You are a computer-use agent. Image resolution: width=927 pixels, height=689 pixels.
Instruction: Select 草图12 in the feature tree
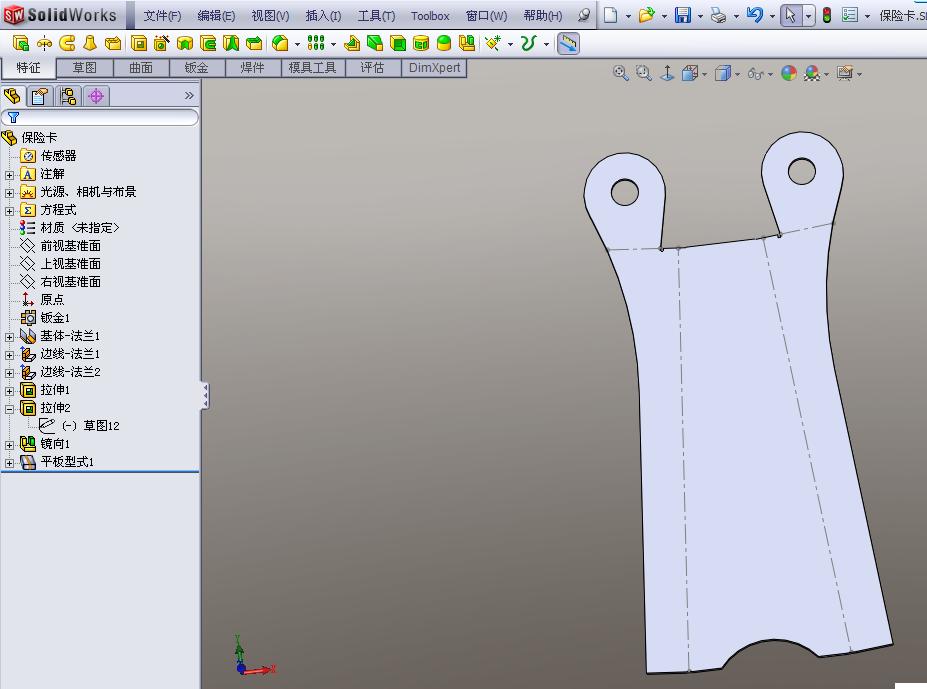click(79, 426)
